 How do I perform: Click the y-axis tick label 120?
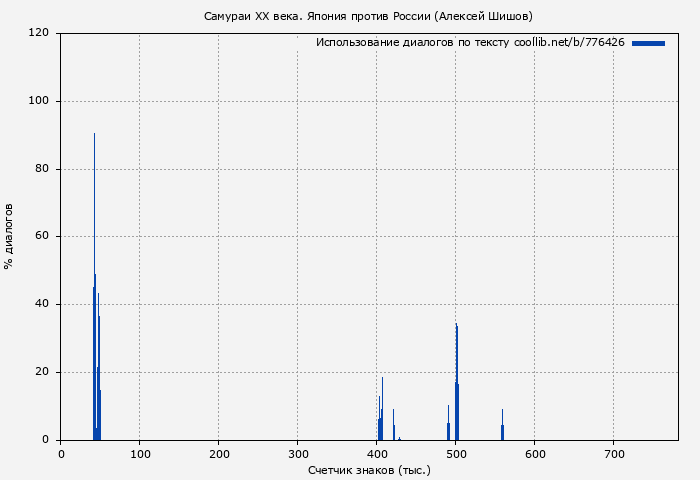point(39,33)
